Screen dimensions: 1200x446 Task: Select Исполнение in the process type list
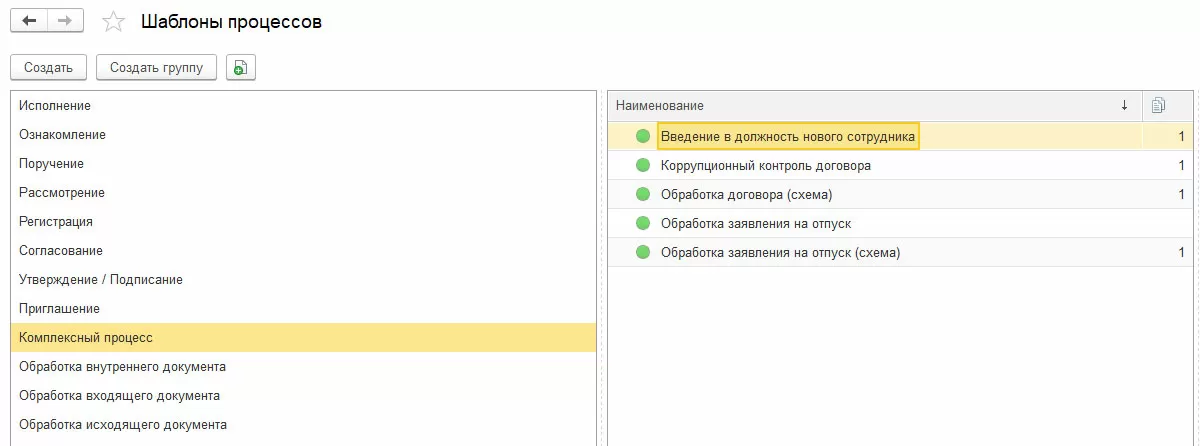coord(303,105)
